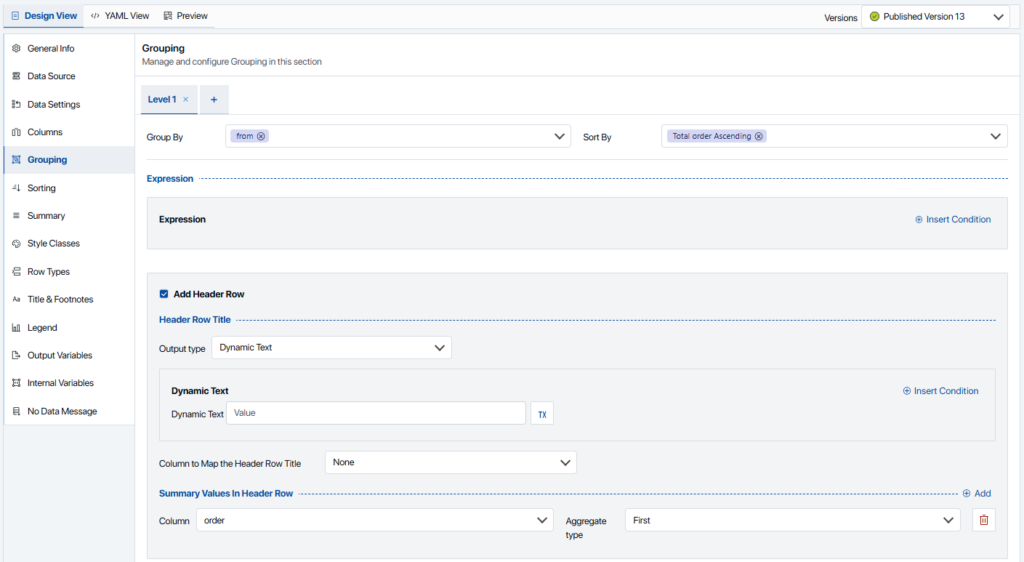Open the Versions dropdown
The image size is (1024, 562).
click(x=936, y=17)
